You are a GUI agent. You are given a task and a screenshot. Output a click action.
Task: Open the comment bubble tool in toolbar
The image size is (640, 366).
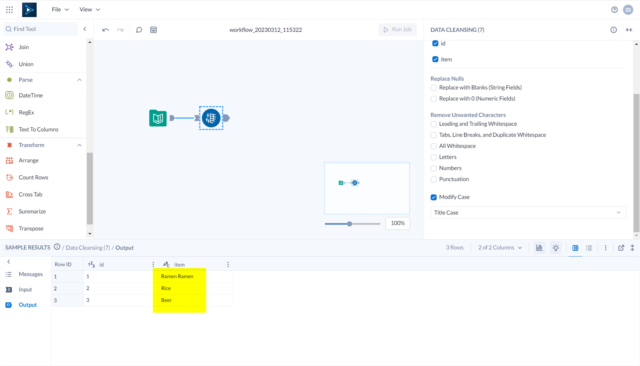tap(139, 30)
